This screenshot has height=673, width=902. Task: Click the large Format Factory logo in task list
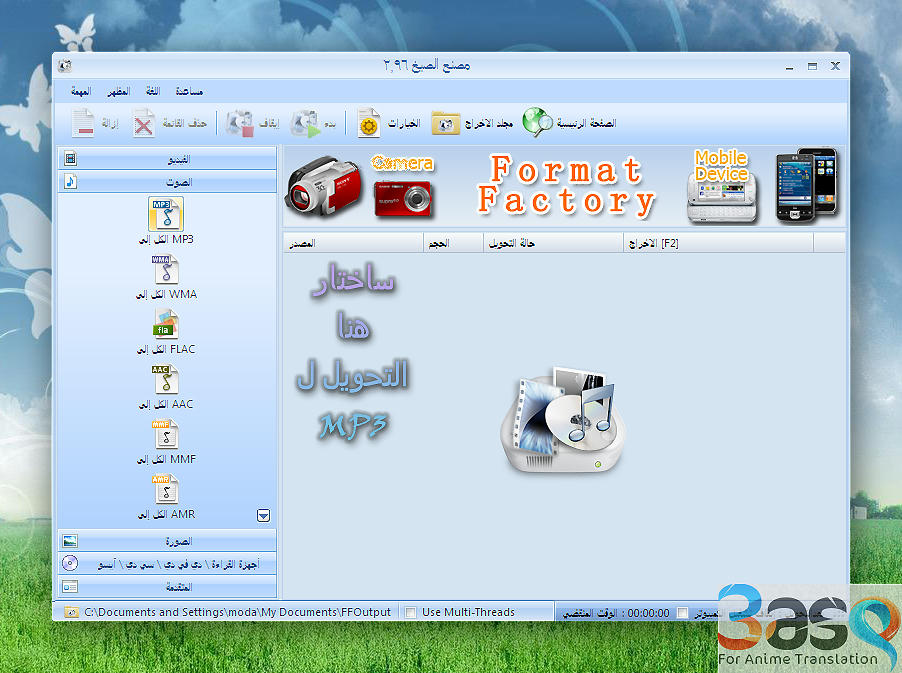[564, 420]
